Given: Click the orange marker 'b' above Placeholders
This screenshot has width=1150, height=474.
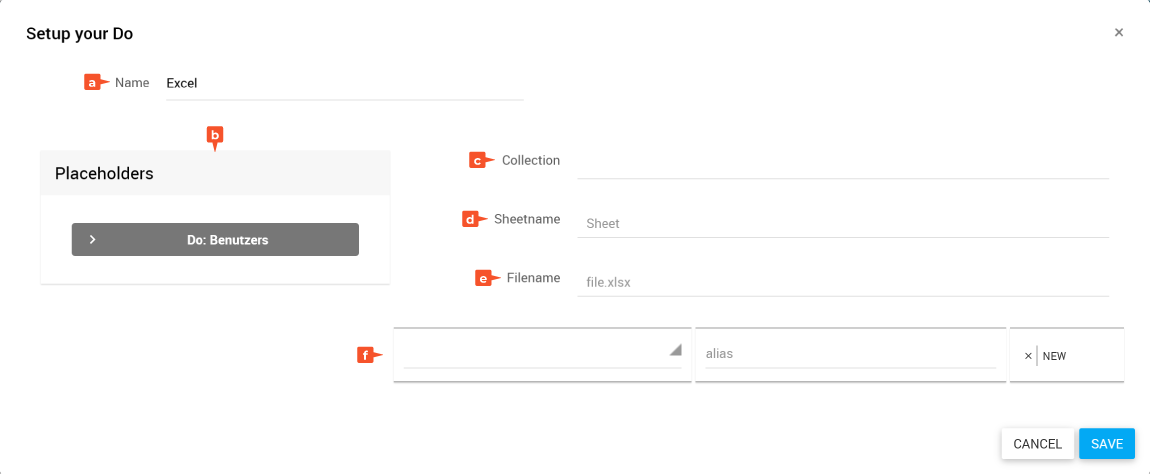Looking at the screenshot, I should pos(214,135).
